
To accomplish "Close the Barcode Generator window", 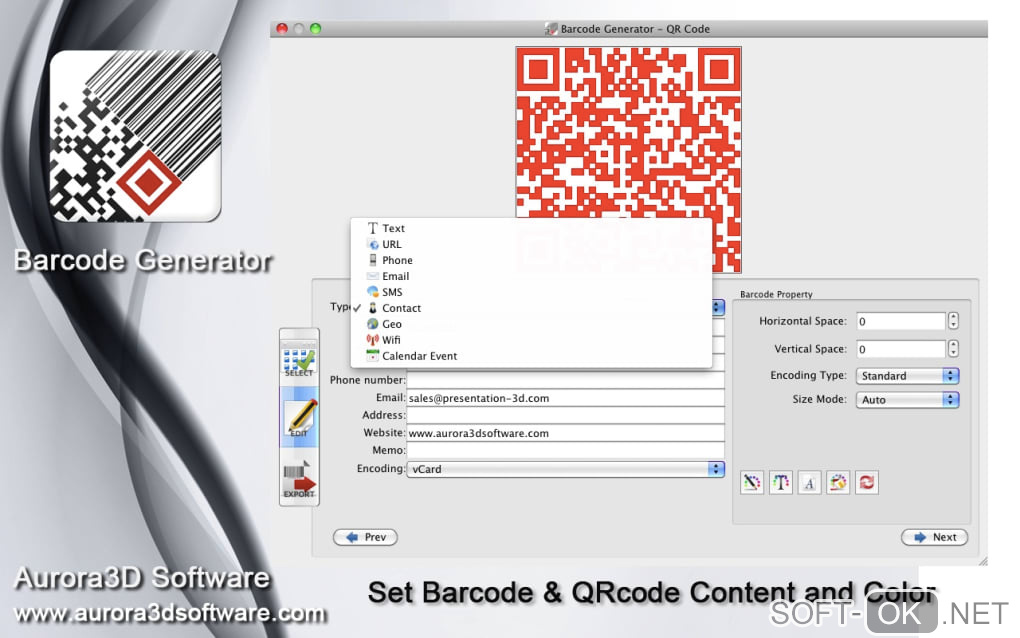I will click(282, 29).
